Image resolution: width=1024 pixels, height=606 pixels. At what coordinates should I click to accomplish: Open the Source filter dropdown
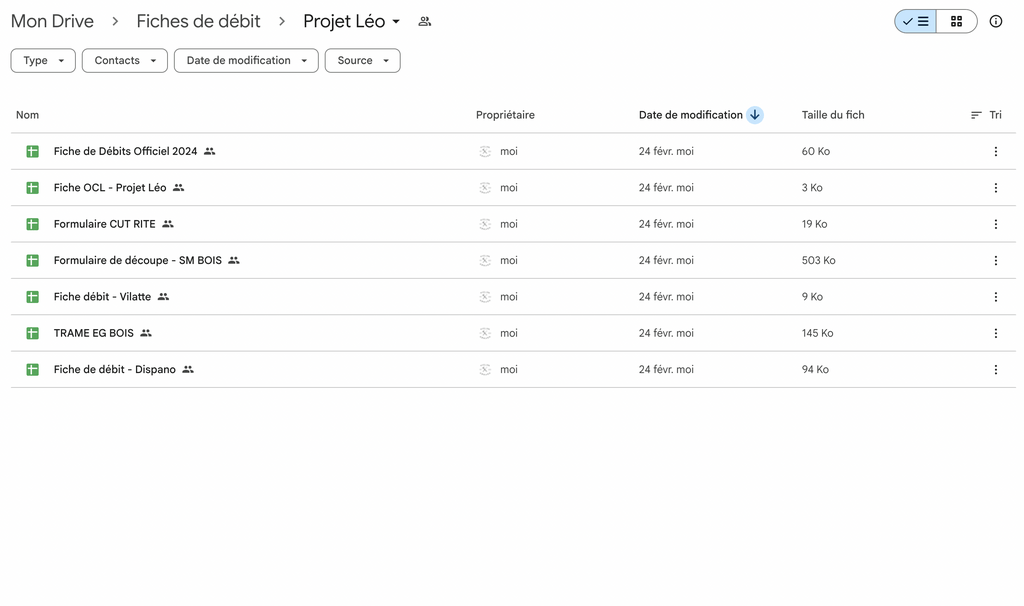(362, 61)
